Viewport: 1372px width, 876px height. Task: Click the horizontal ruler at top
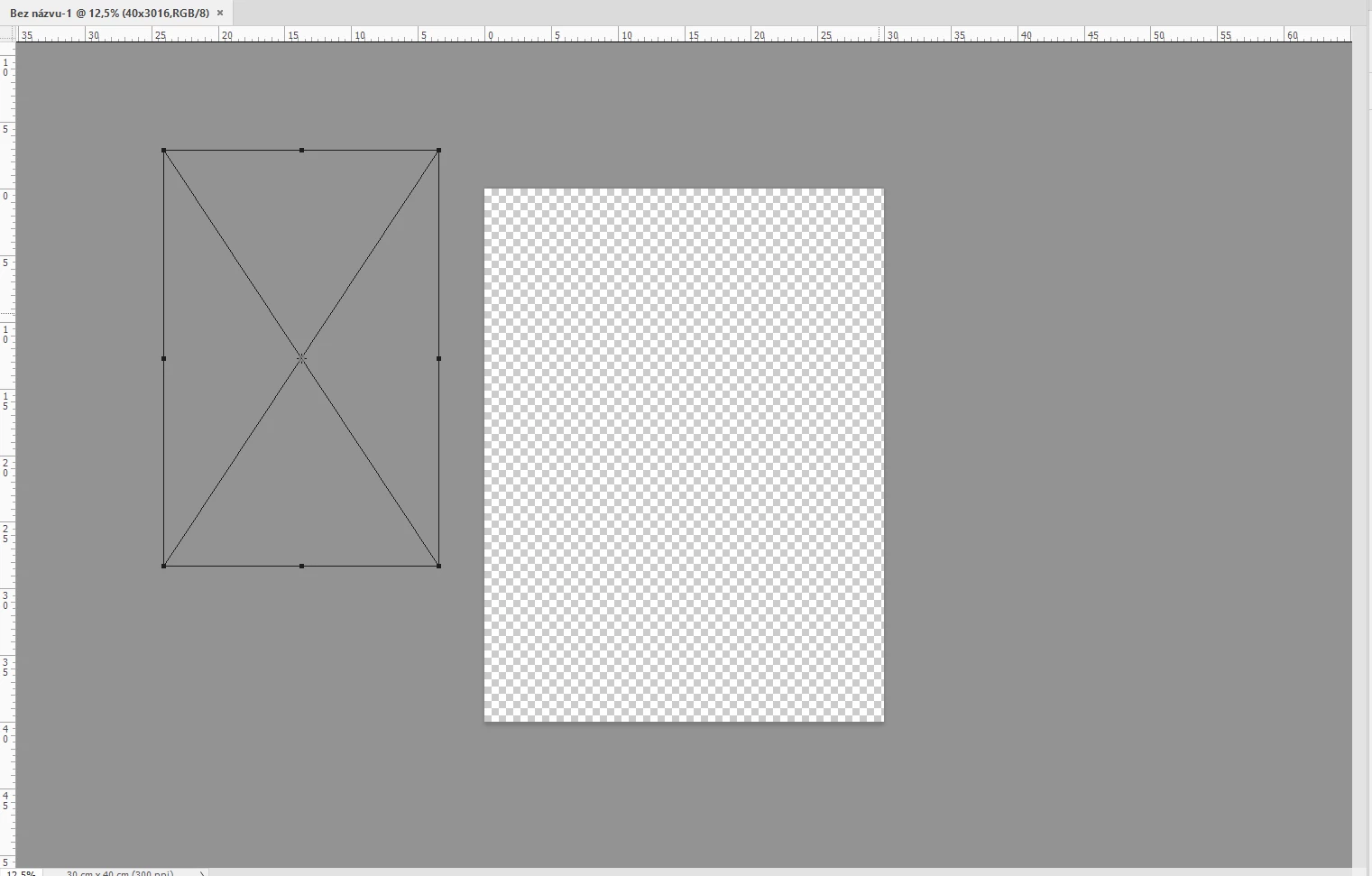[684, 33]
